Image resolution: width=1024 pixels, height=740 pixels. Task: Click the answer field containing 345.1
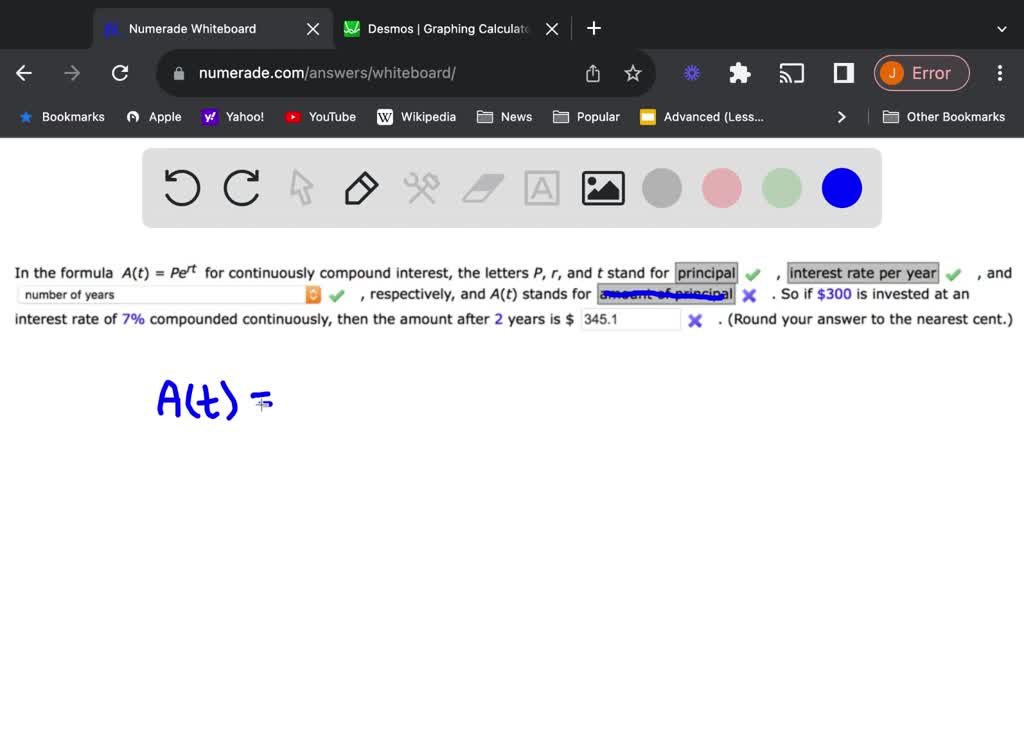630,319
